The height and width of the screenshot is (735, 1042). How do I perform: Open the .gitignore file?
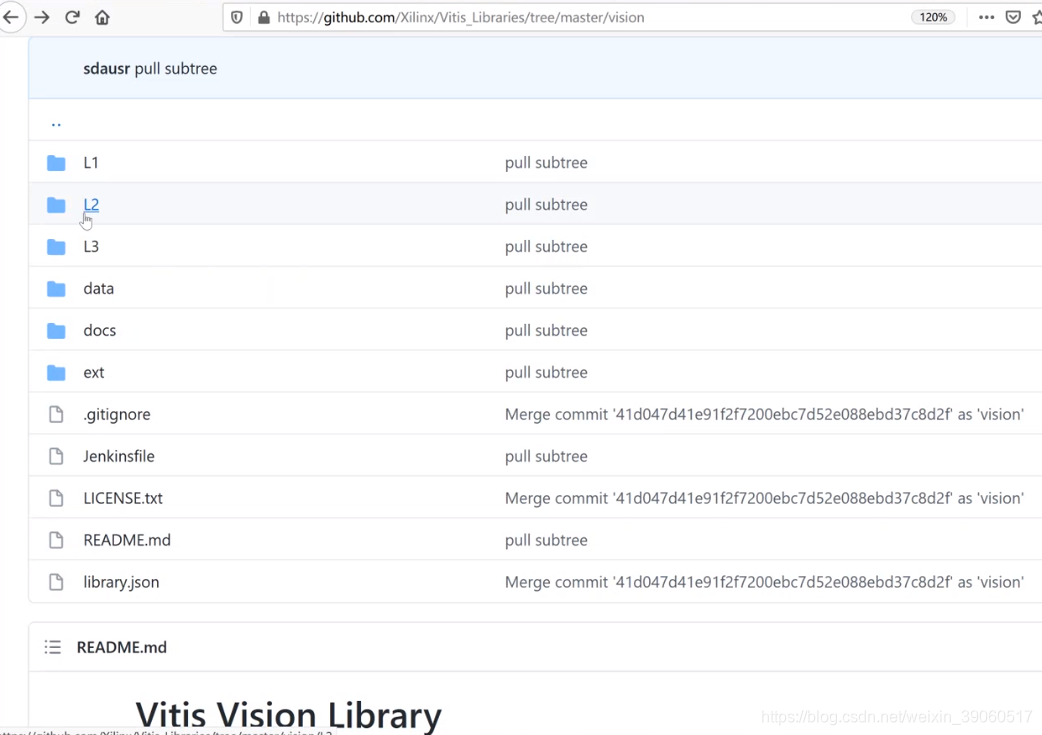[x=117, y=415]
